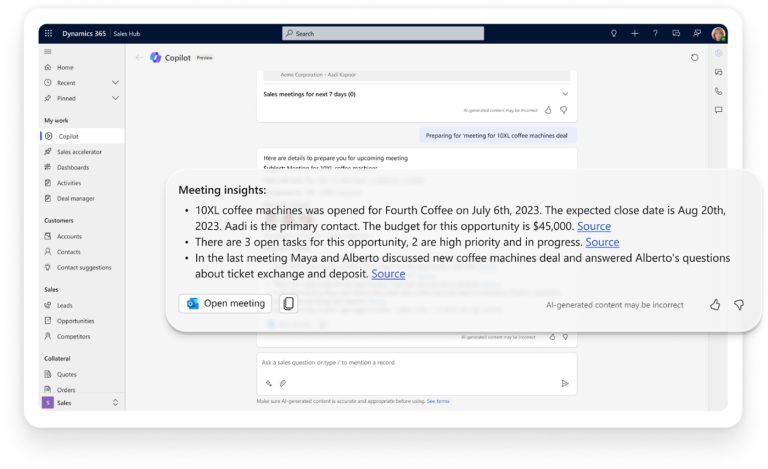Open the phone dialer icon in right rail
768x469 pixels.
point(718,91)
